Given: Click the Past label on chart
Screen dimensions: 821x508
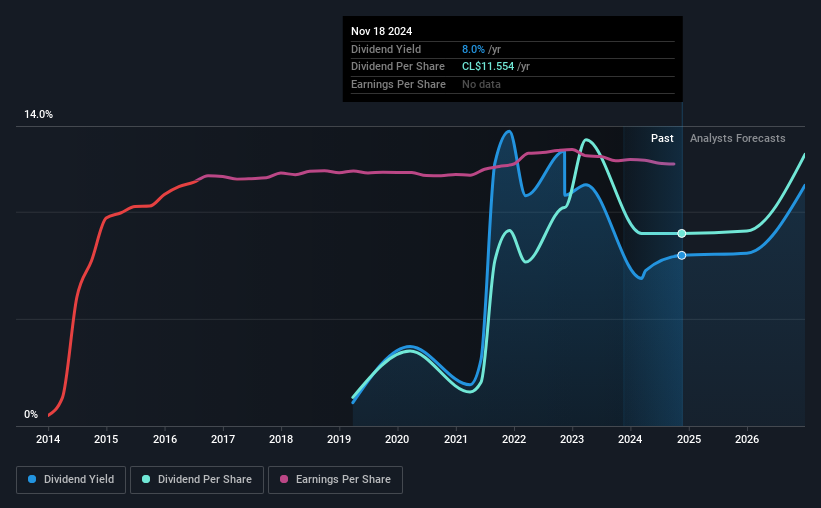Looking at the screenshot, I should (662, 138).
